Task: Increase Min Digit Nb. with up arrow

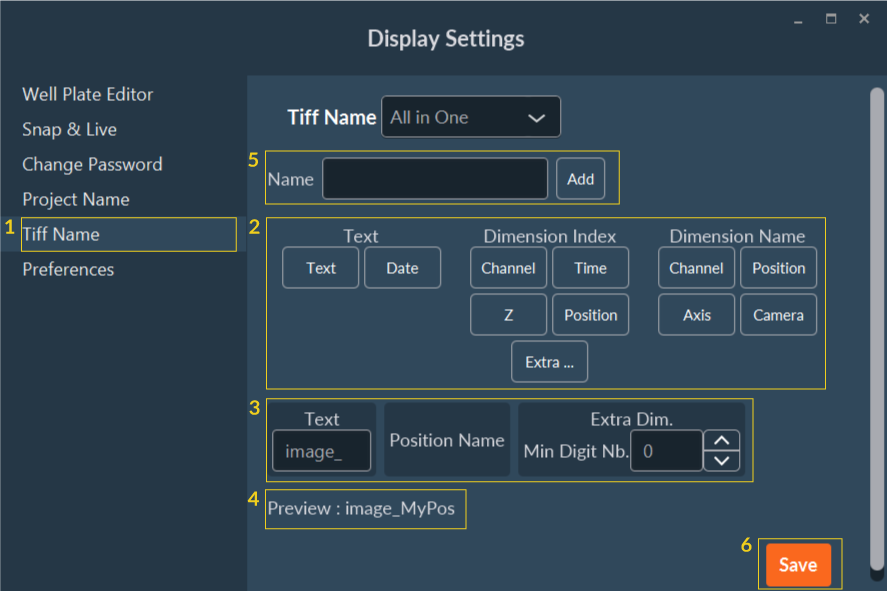Action: pos(721,441)
